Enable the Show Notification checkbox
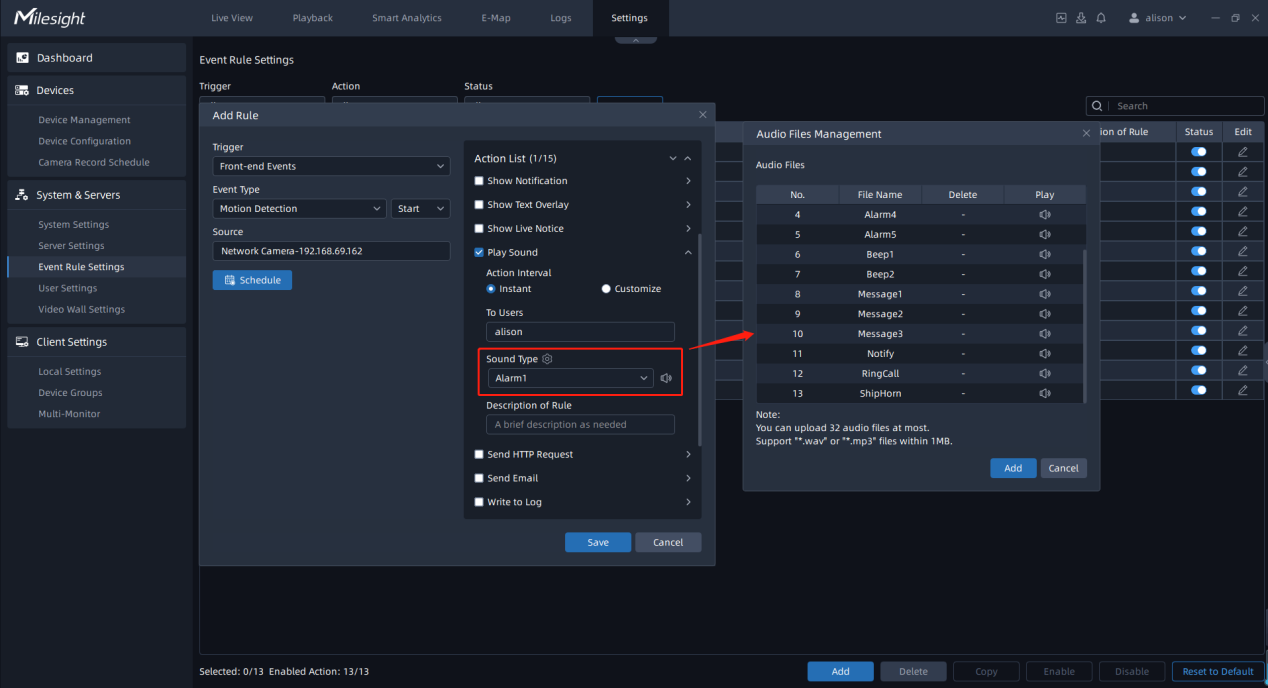The height and width of the screenshot is (688, 1268). (x=479, y=181)
